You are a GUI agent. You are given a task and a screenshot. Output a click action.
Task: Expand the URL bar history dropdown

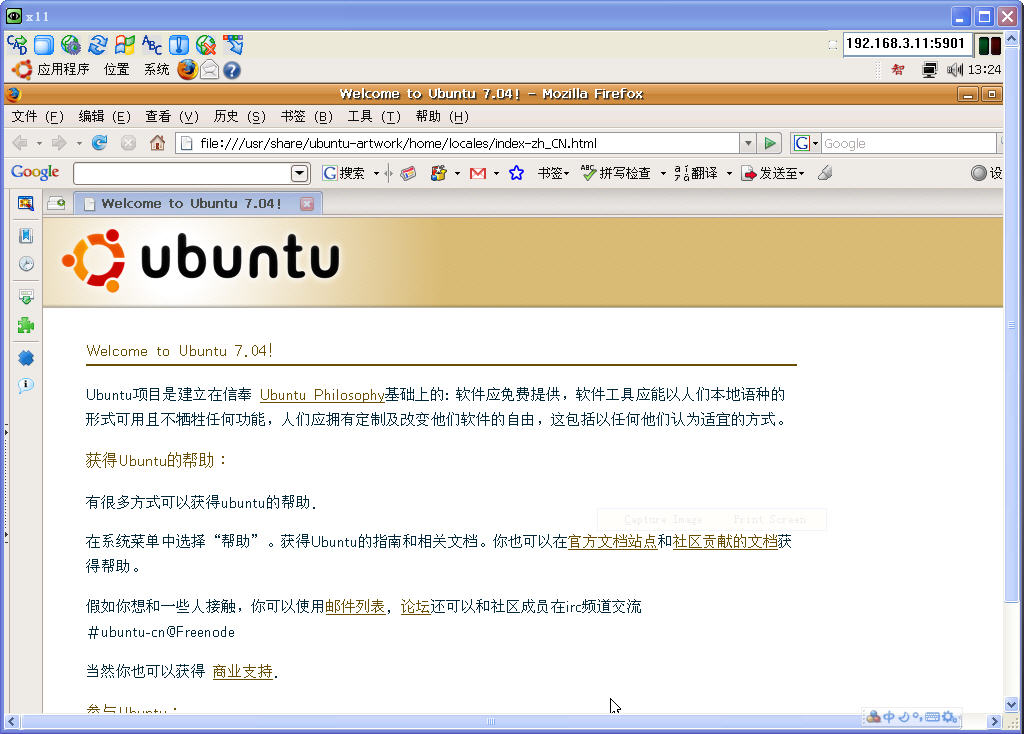point(748,143)
